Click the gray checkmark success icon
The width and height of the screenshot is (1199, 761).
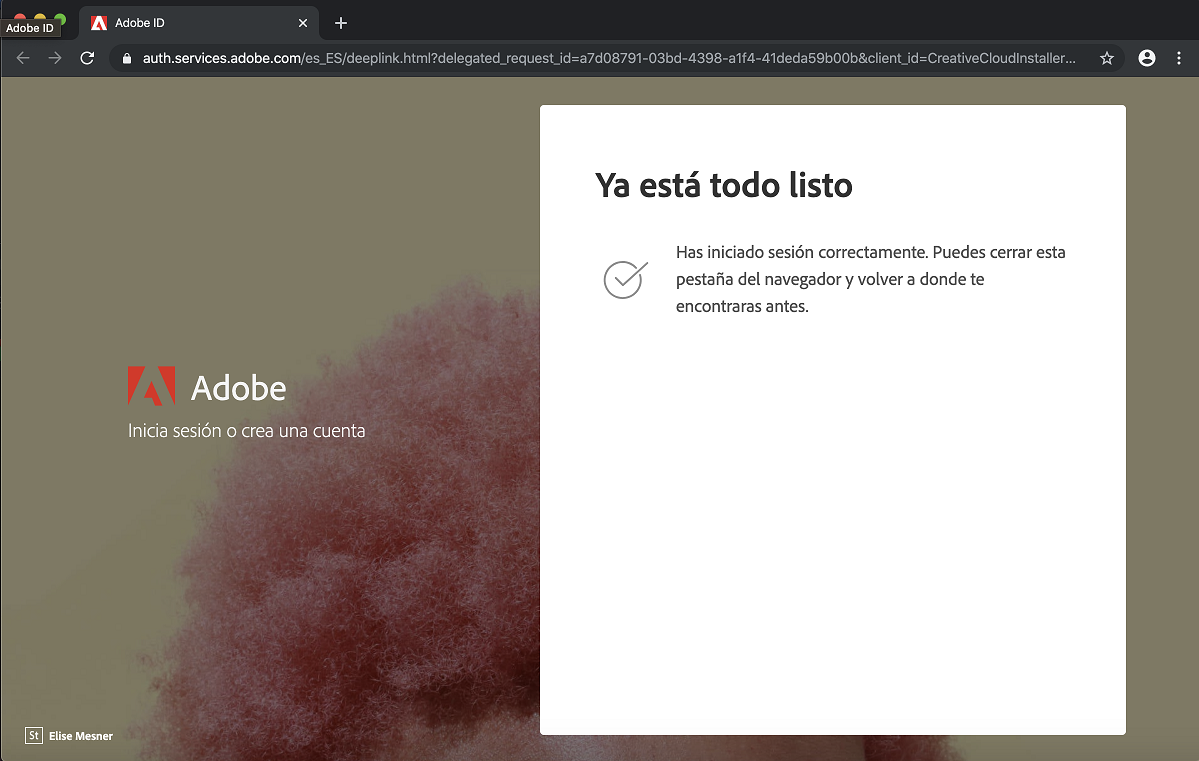click(x=624, y=279)
